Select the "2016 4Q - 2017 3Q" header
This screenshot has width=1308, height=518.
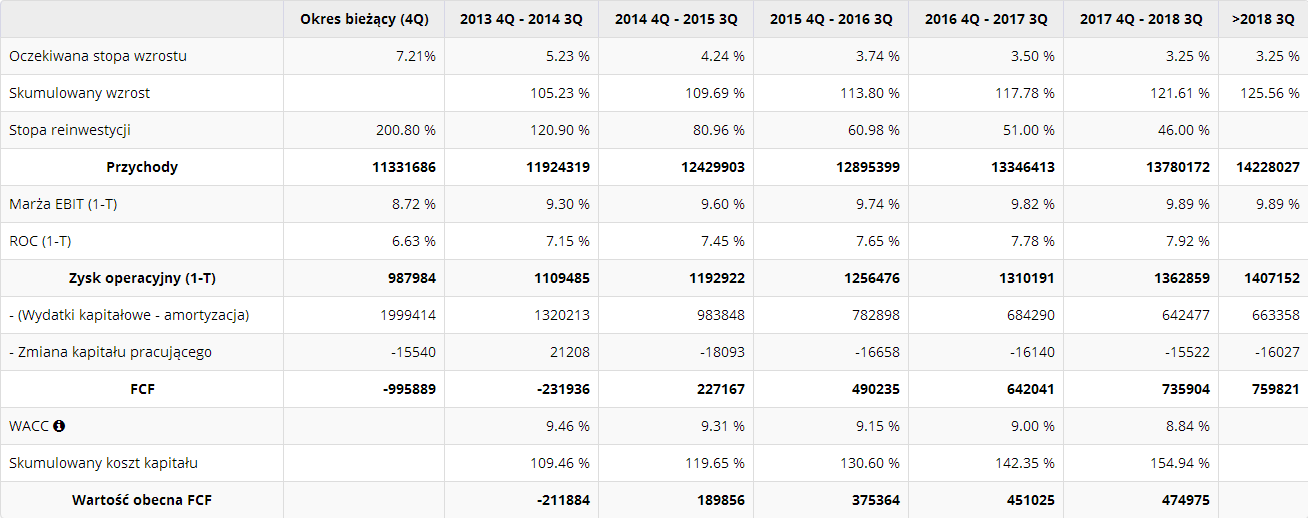986,19
